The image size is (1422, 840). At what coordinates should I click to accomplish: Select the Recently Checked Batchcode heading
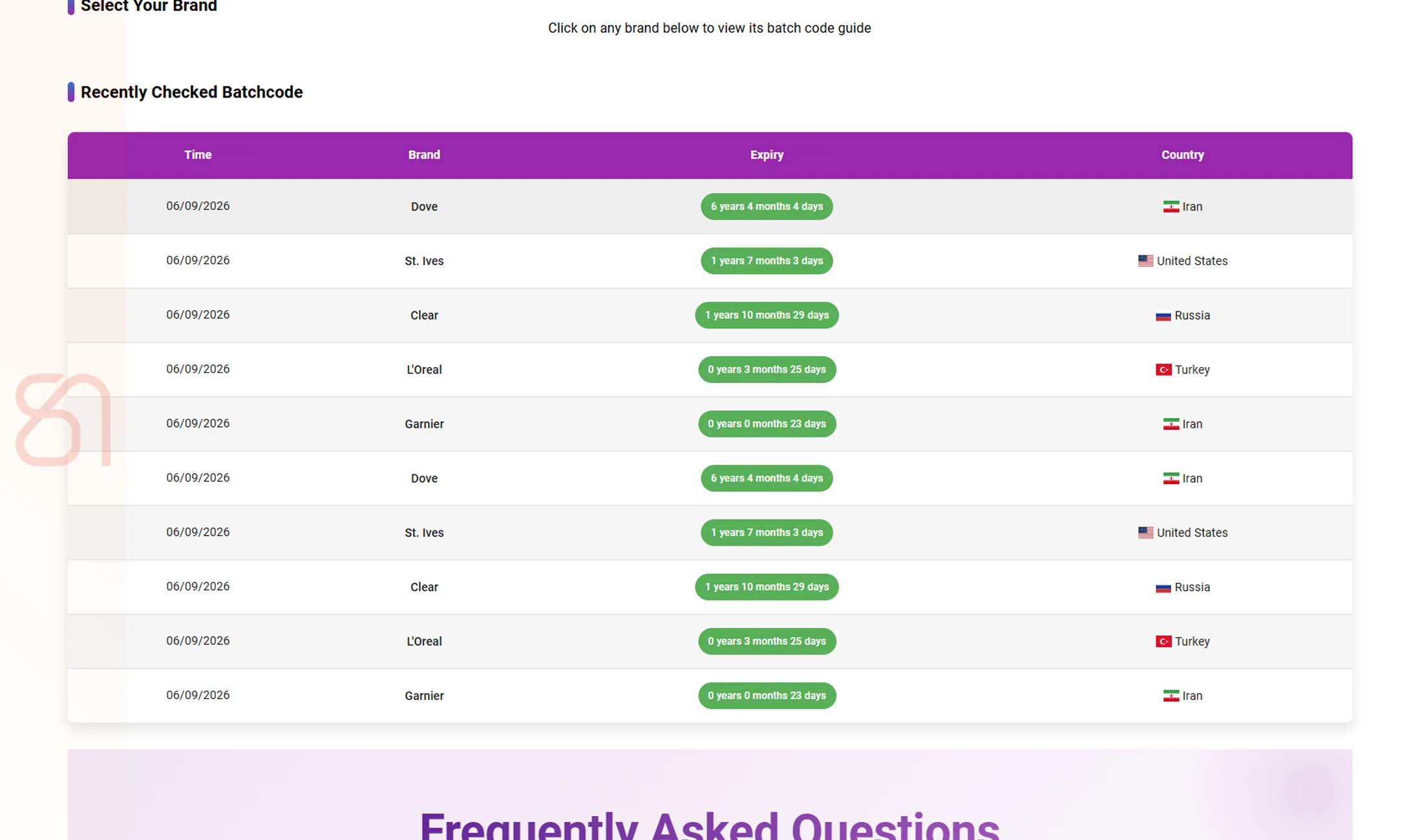point(191,92)
